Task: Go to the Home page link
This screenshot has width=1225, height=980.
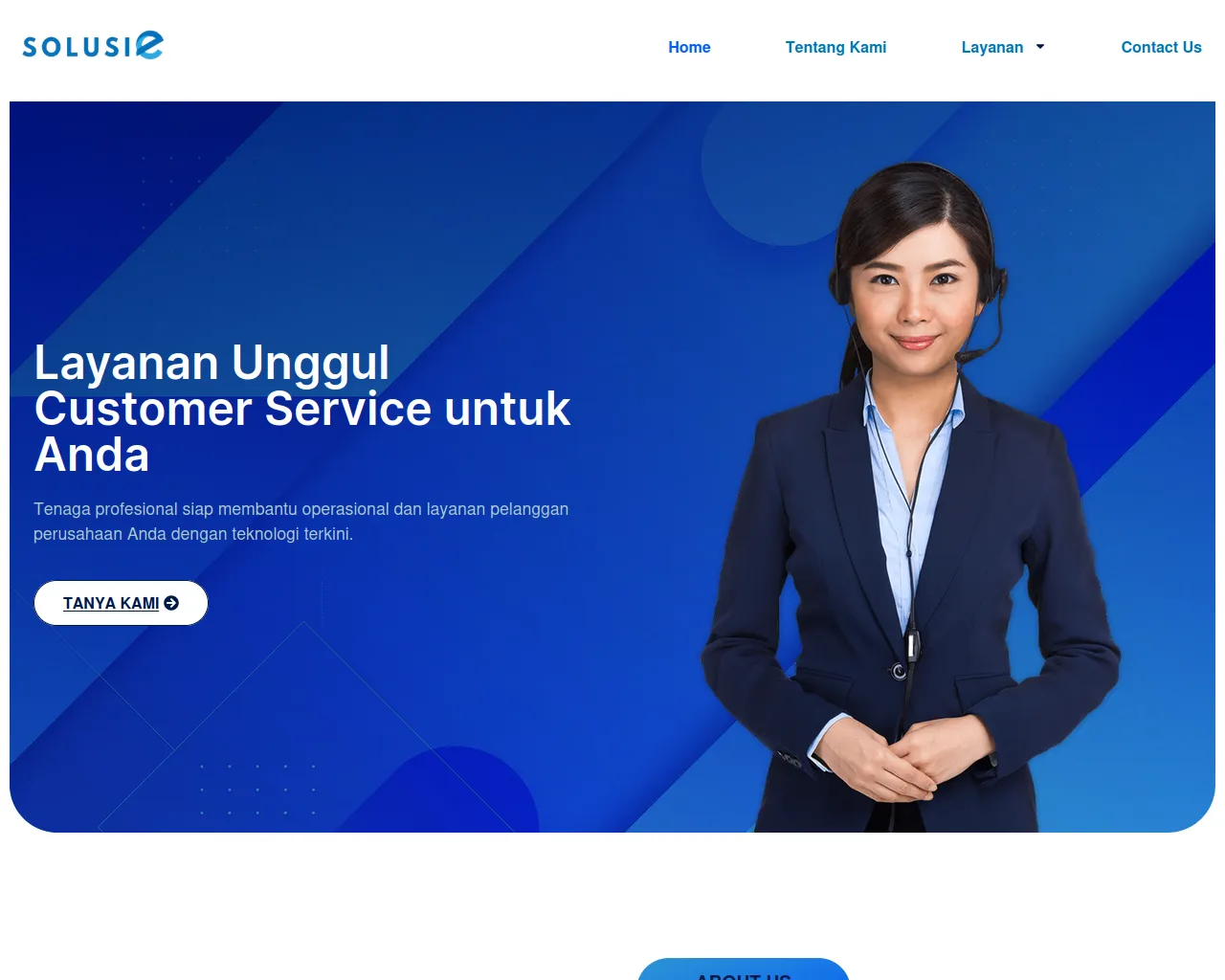Action: (x=689, y=47)
